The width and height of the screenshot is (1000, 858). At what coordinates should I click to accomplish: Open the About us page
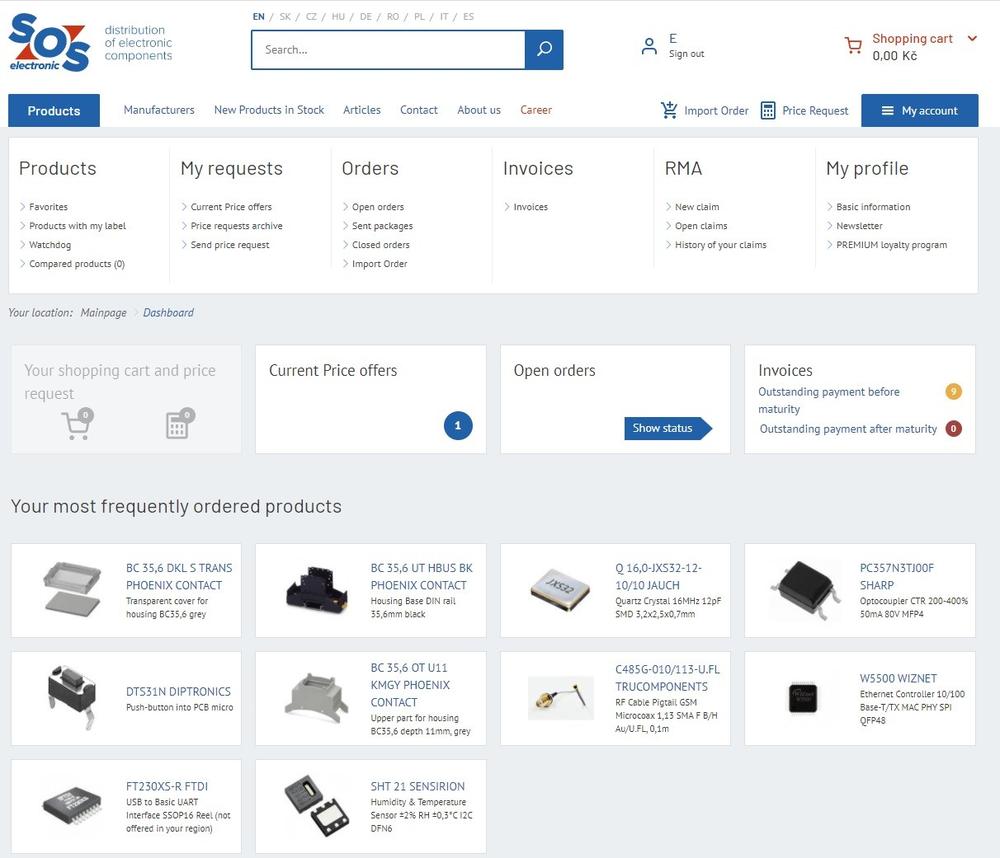click(x=479, y=110)
